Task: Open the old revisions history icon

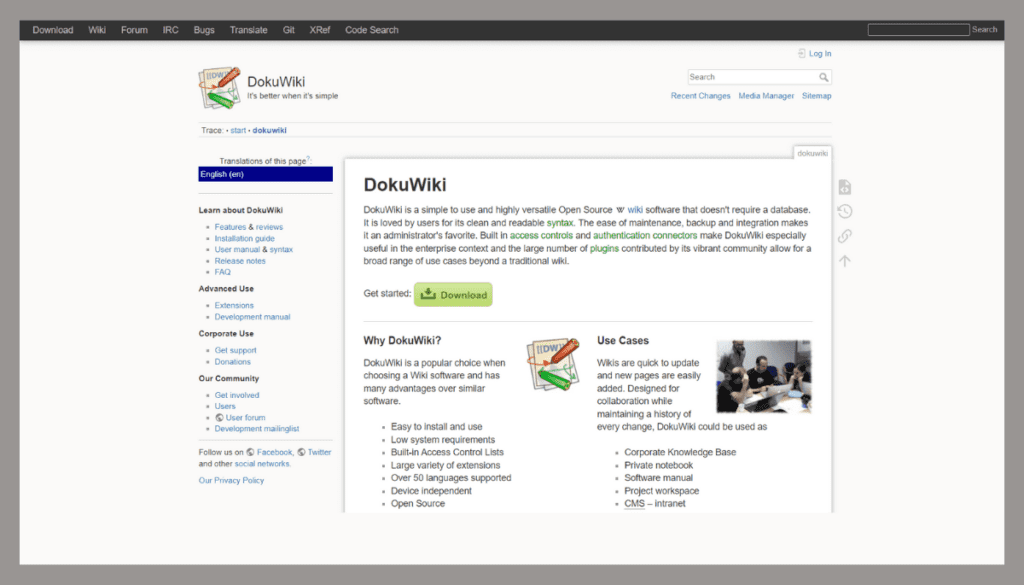Action: click(x=844, y=212)
